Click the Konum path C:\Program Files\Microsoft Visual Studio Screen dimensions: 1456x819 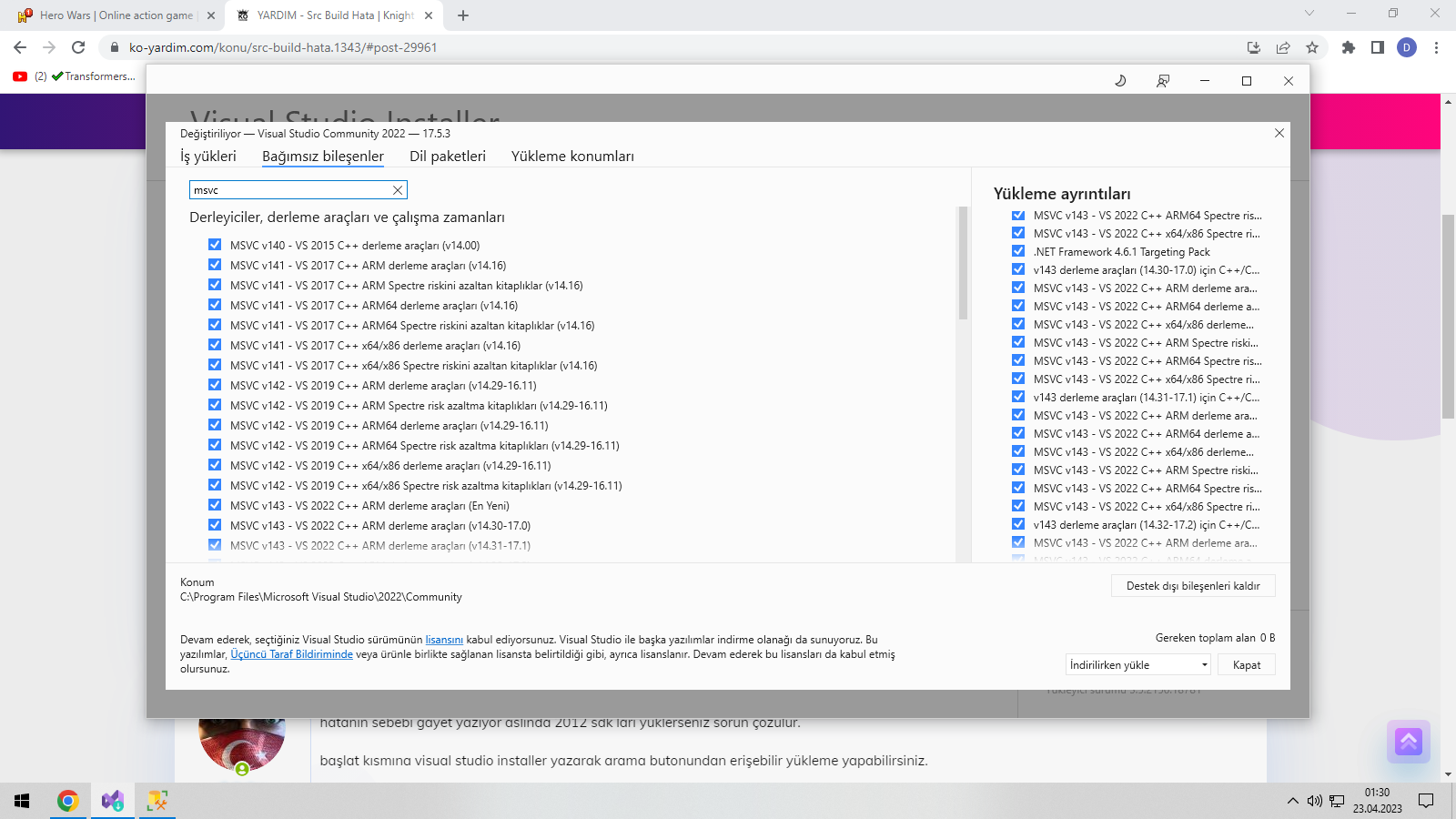[321, 597]
